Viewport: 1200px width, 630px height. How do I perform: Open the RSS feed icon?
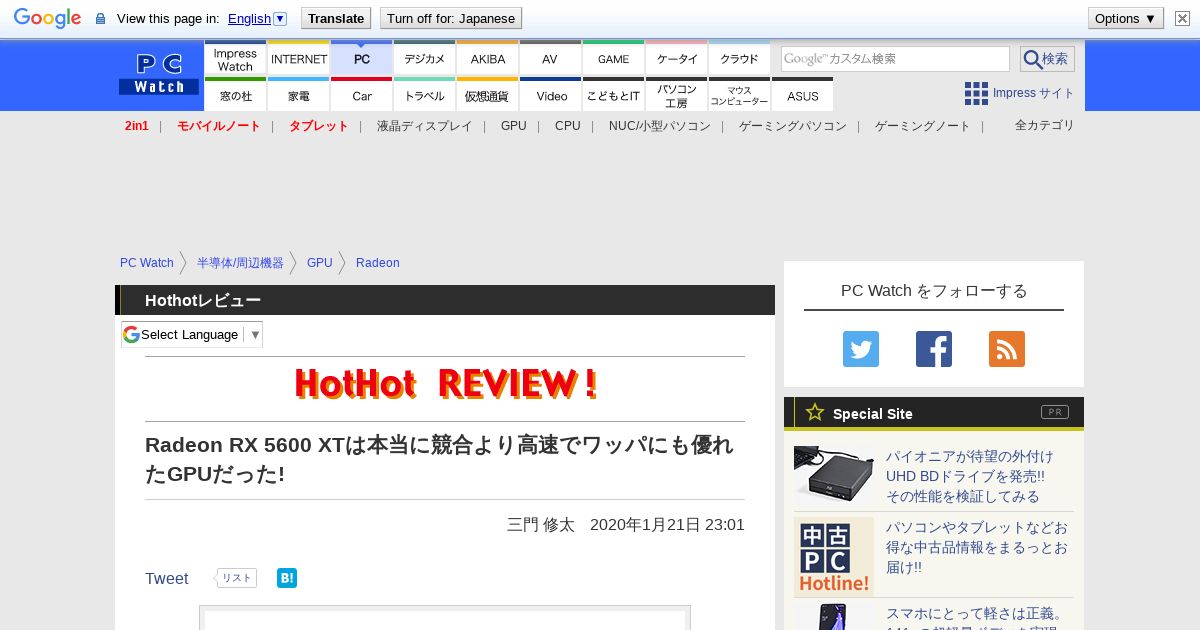1007,349
